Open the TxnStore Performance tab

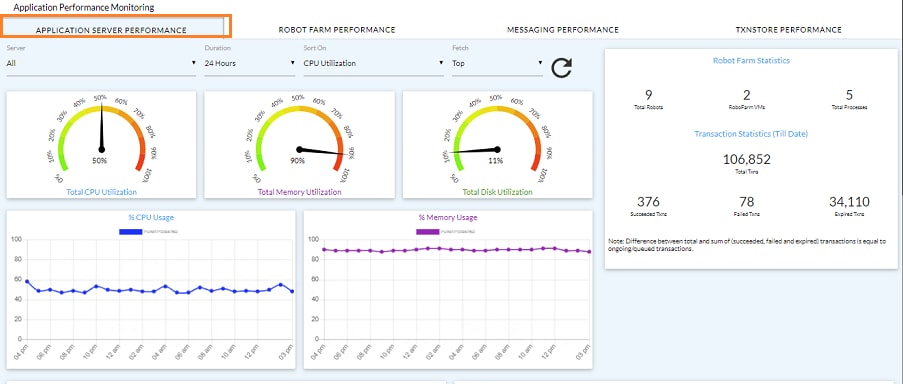(788, 29)
